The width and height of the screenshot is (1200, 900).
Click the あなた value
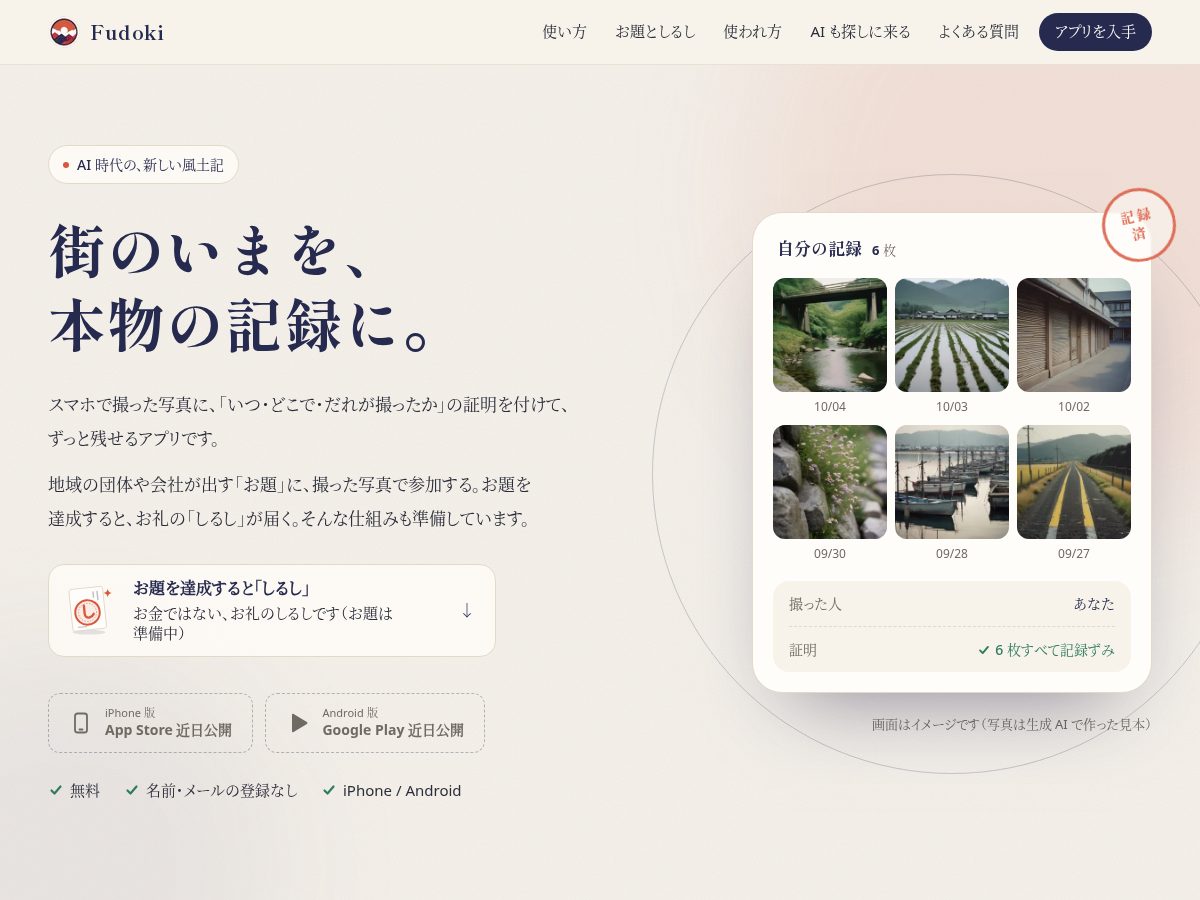(x=1094, y=604)
